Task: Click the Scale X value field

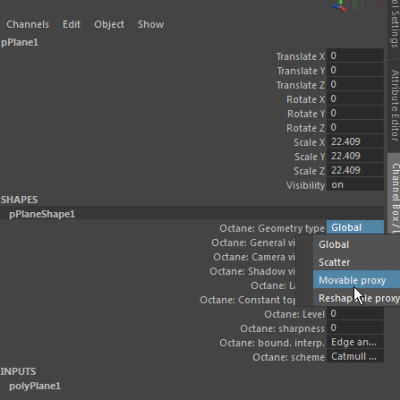Action: pos(355,142)
